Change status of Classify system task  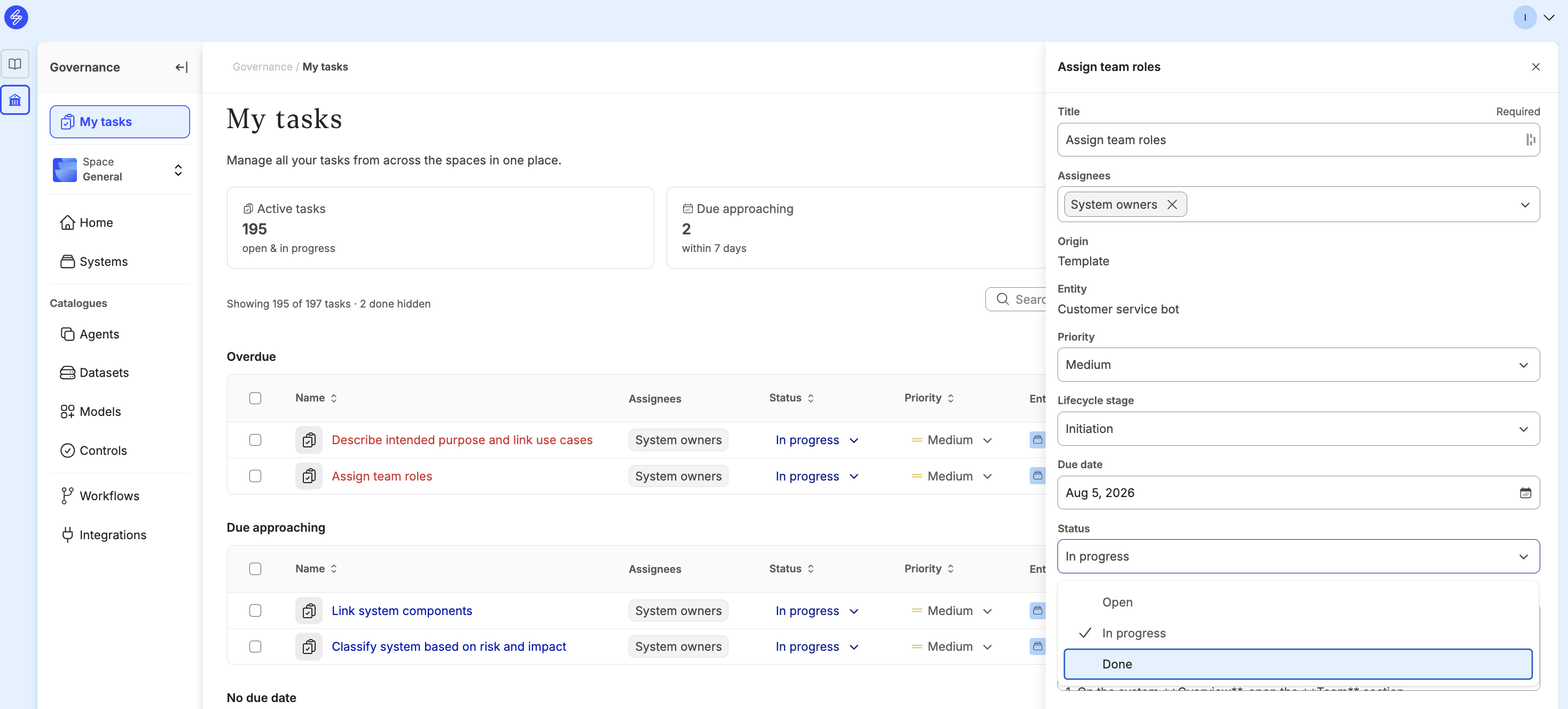click(817, 647)
